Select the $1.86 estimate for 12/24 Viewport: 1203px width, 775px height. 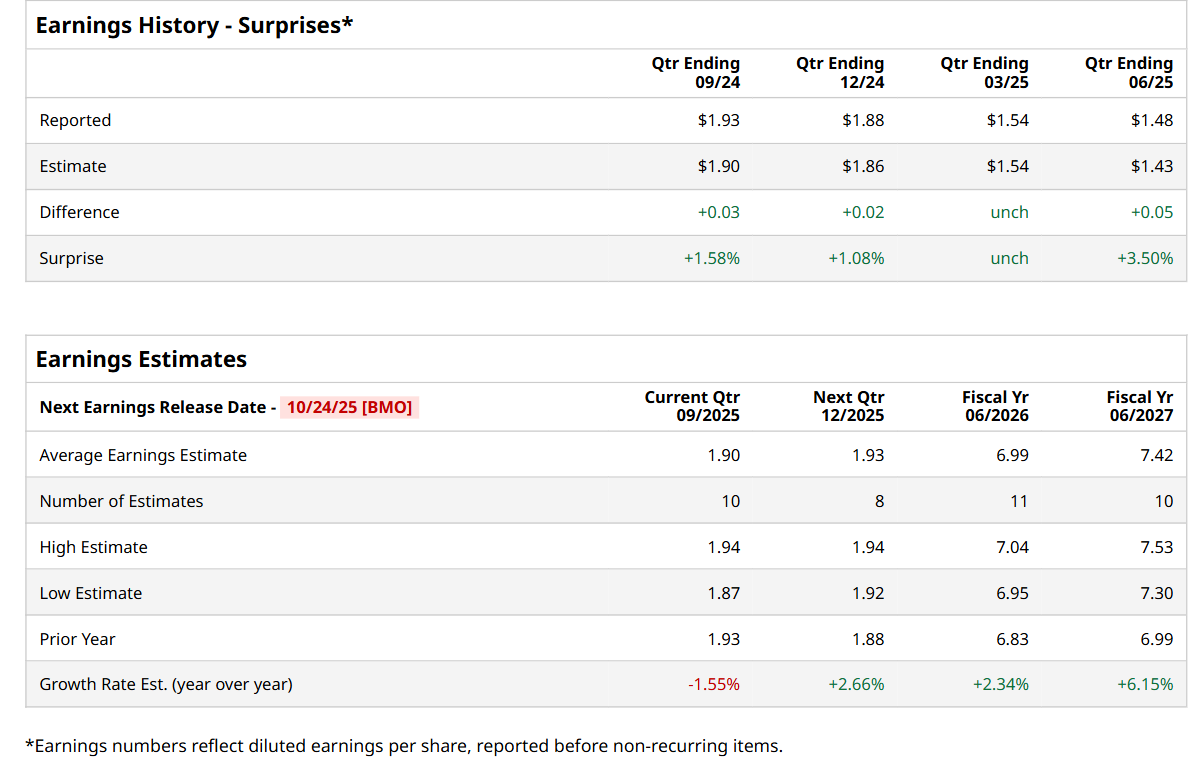coord(863,166)
